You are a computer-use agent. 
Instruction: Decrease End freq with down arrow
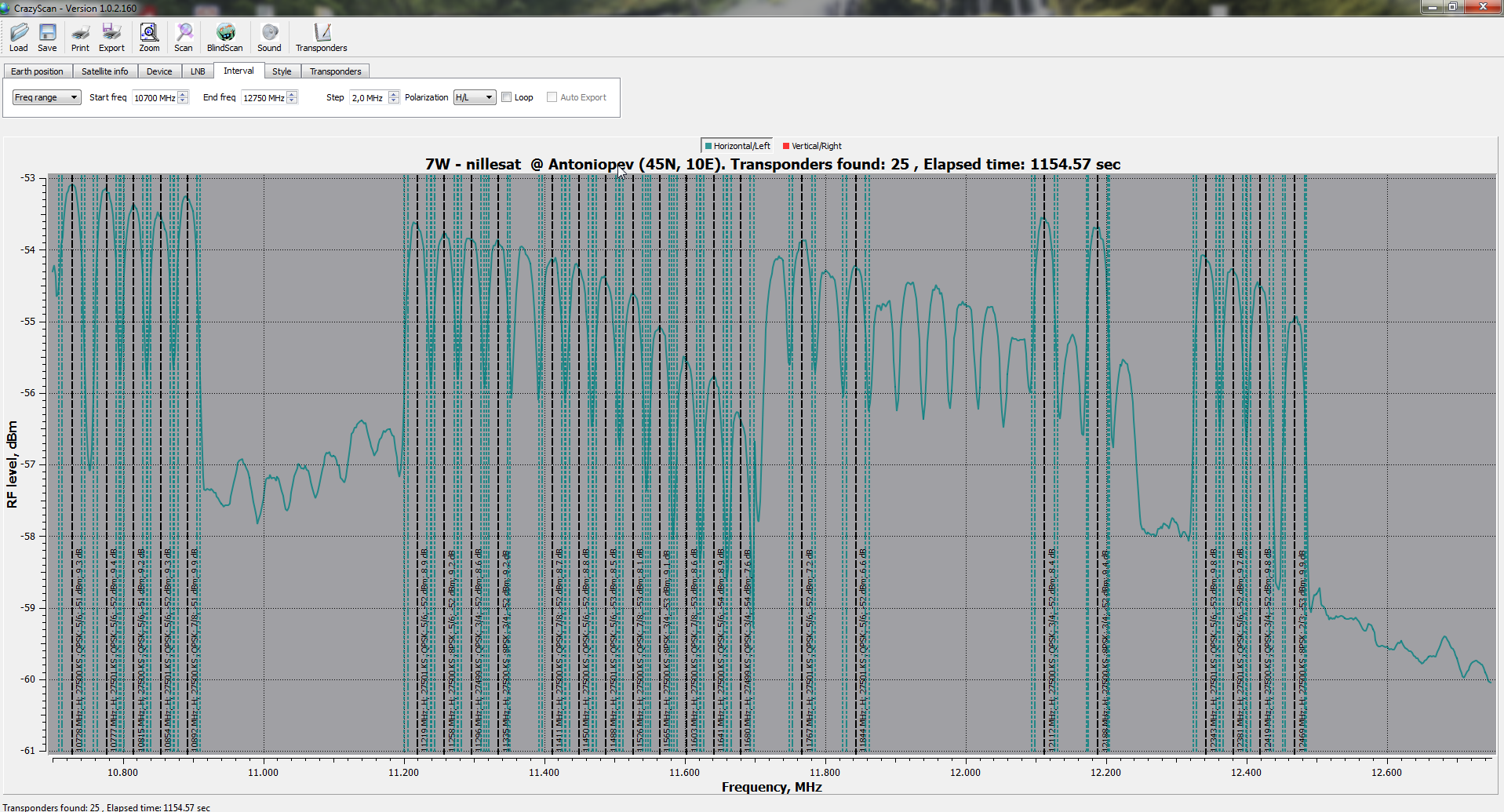pyautogui.click(x=293, y=100)
